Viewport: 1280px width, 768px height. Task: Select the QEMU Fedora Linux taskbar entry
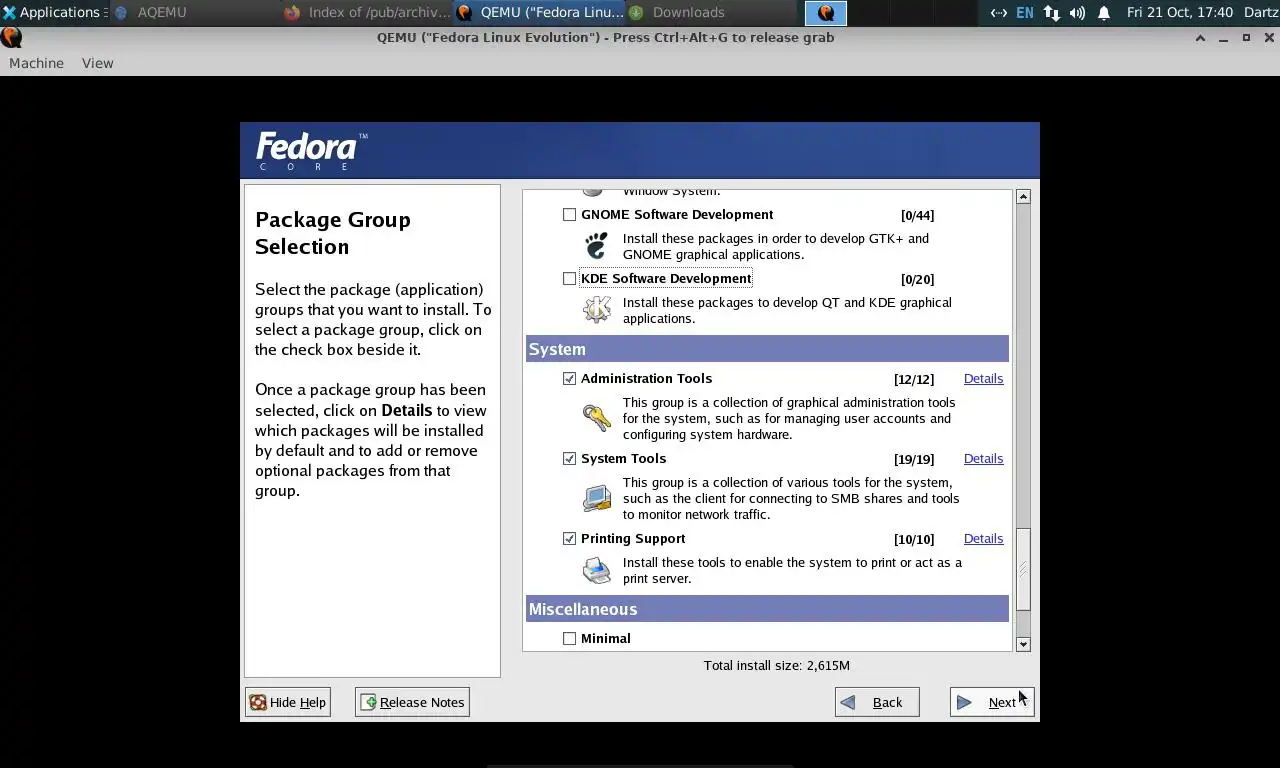(540, 12)
